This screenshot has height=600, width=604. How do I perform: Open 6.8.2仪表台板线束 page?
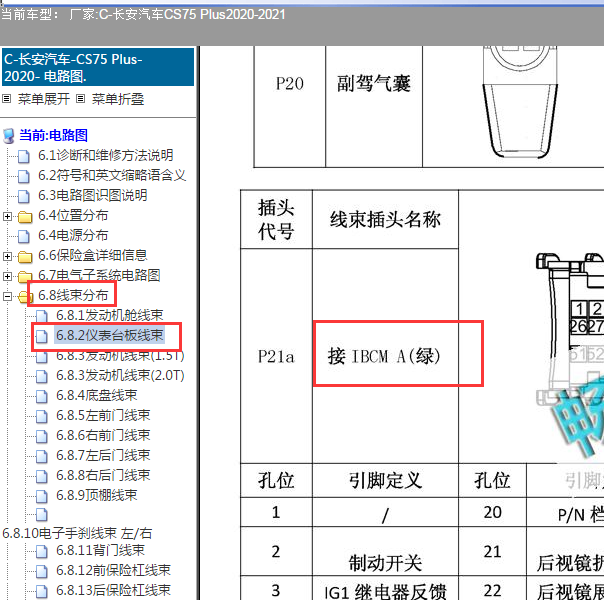click(109, 335)
